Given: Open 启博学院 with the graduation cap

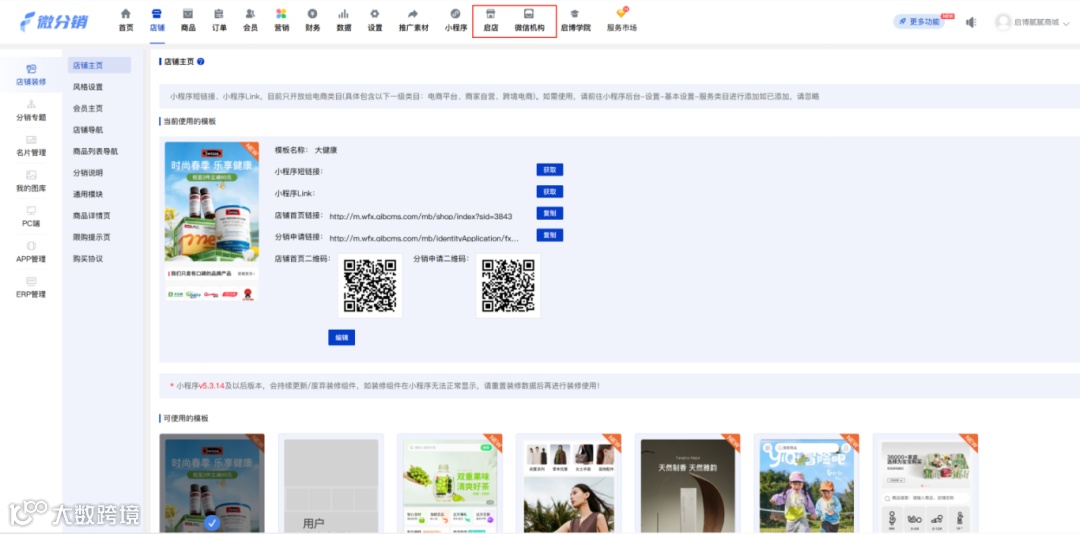Looking at the screenshot, I should (575, 20).
